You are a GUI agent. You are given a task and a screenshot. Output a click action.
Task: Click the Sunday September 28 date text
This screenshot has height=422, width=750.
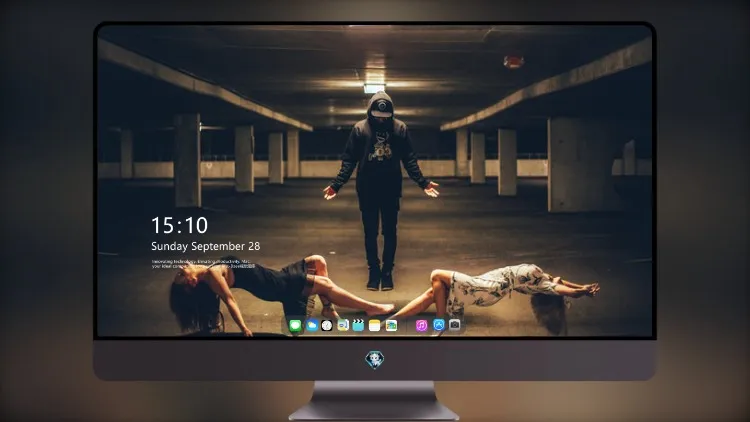point(206,246)
